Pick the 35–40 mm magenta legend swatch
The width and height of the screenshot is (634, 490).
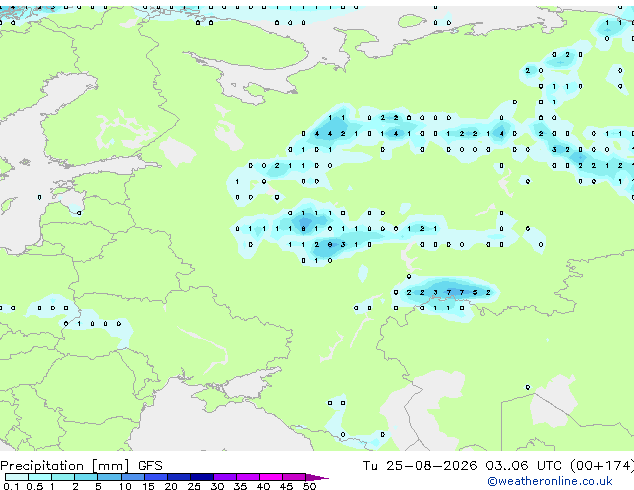(x=247, y=477)
